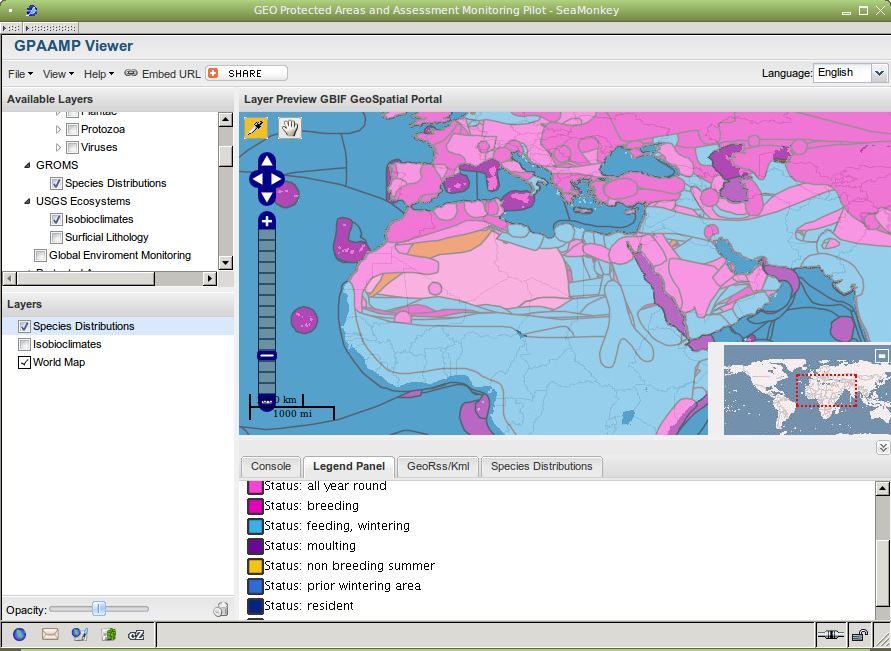This screenshot has width=891, height=651.
Task: Select the identify feature info tool
Action: pyautogui.click(x=256, y=128)
